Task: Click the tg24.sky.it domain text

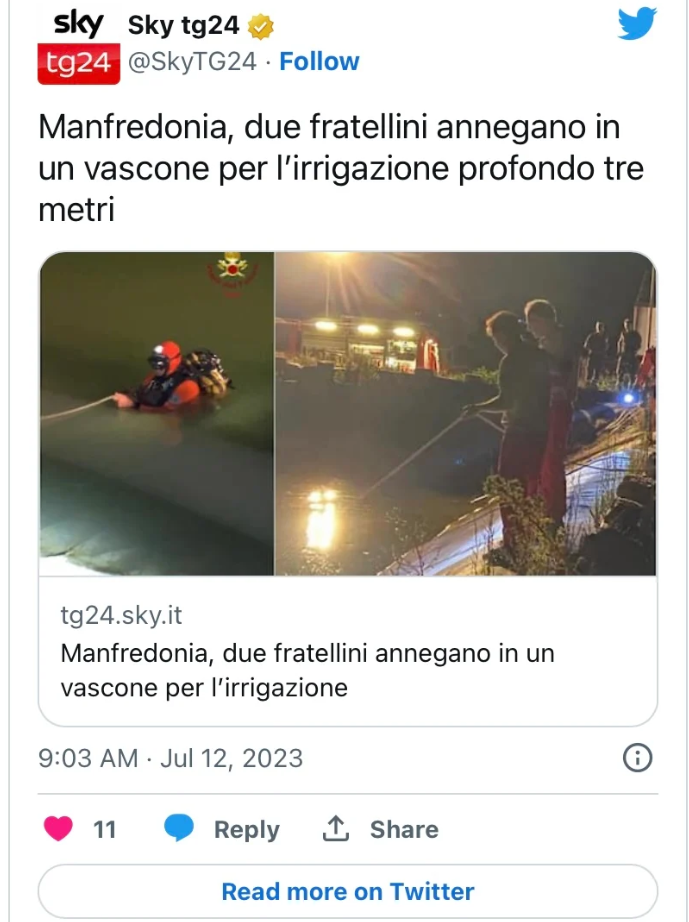Action: point(121,616)
